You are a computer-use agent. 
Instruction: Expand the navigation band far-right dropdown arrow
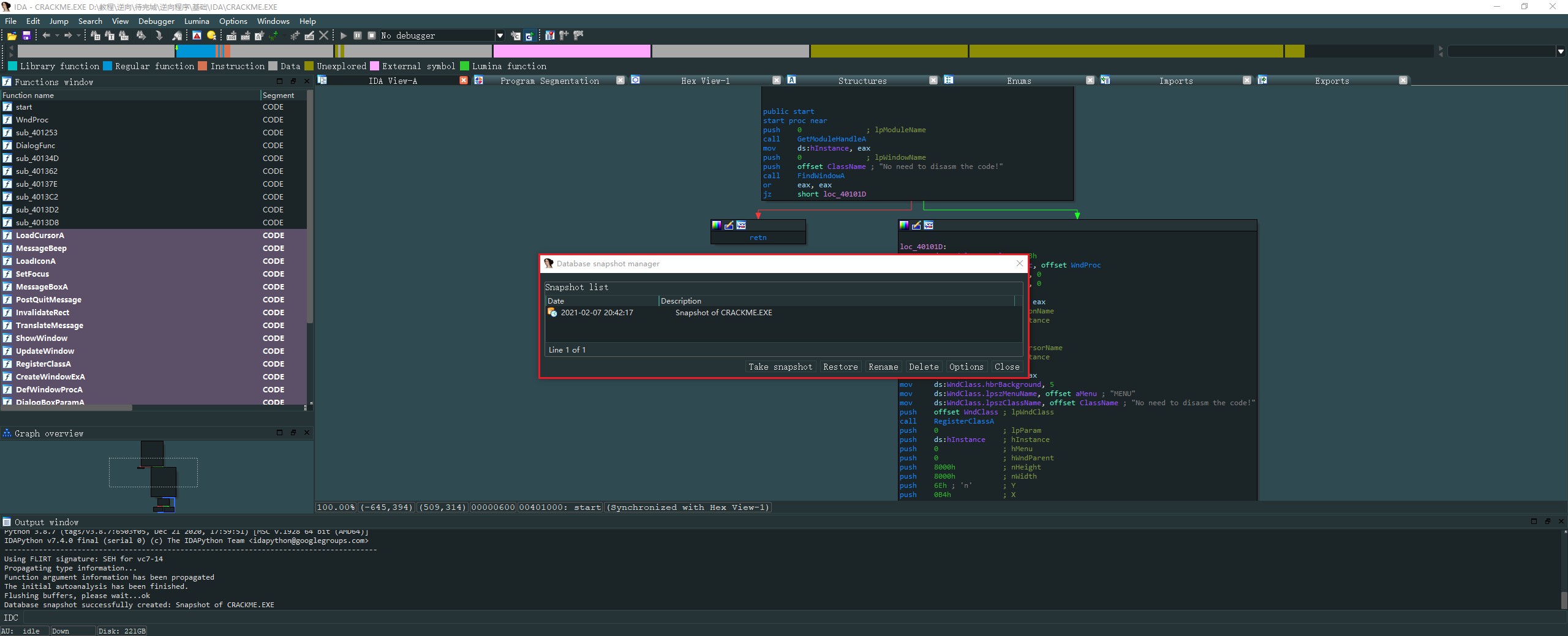(1560, 51)
